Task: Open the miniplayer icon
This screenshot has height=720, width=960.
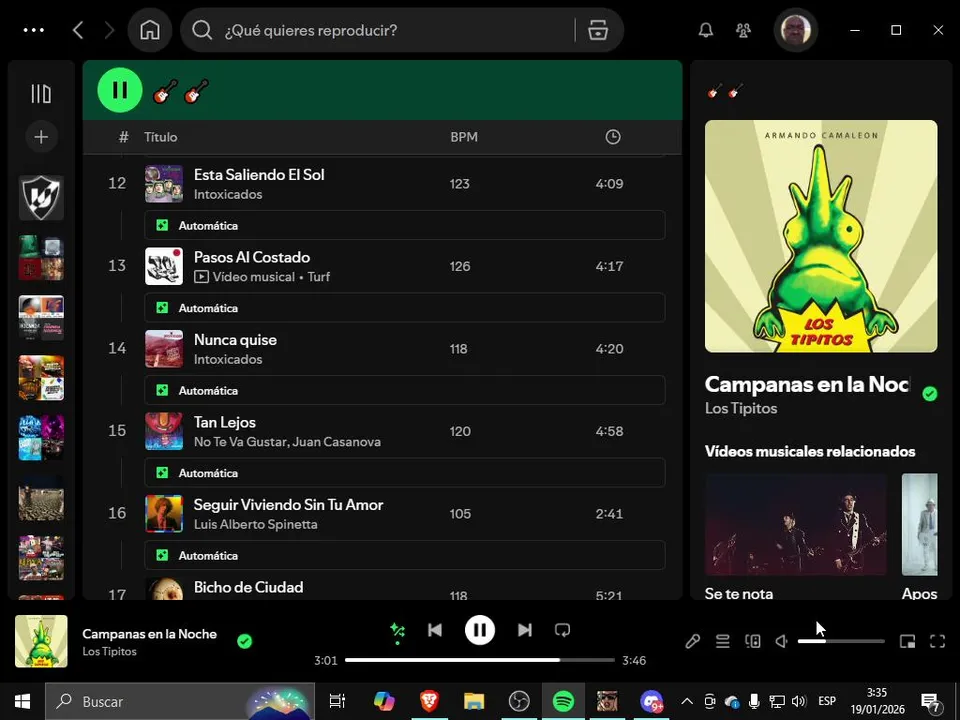Action: (x=907, y=641)
